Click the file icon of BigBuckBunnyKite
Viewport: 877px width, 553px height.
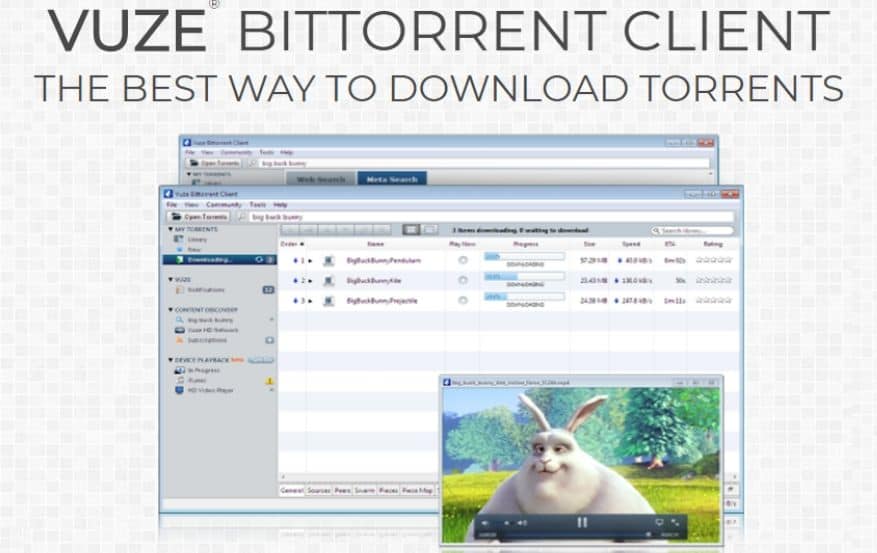[329, 281]
